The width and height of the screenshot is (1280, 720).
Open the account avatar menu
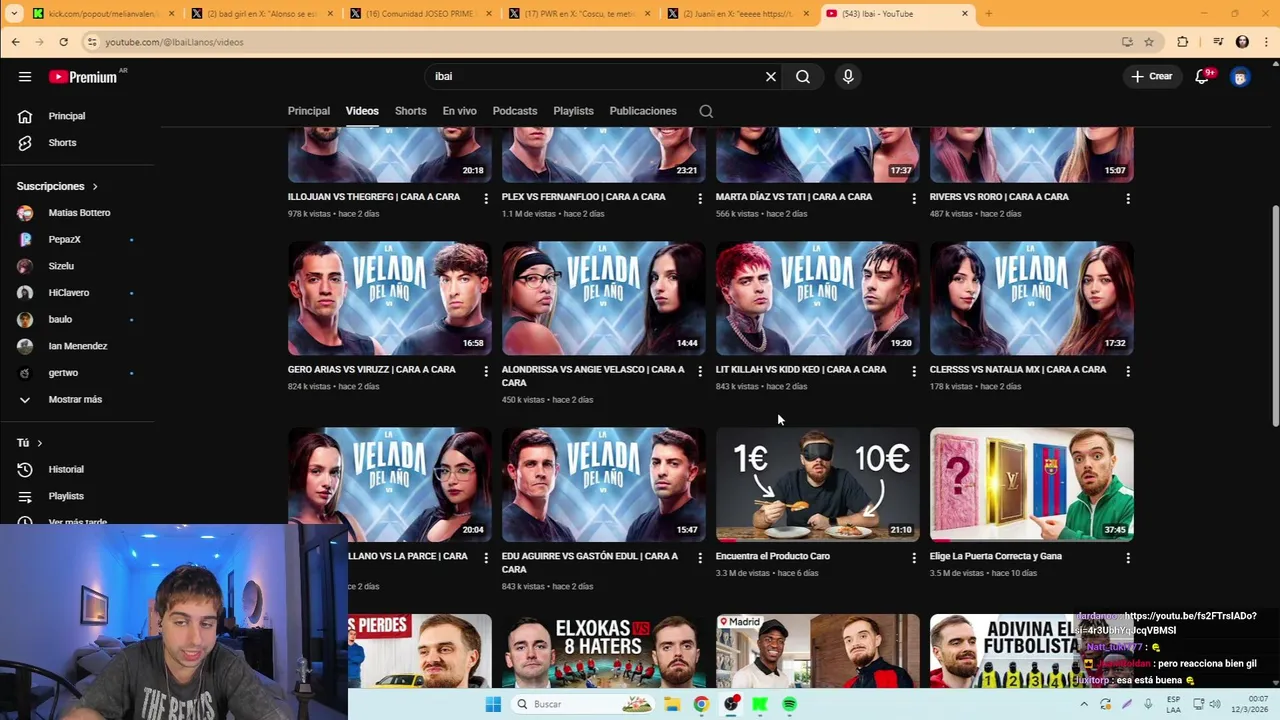(1240, 76)
